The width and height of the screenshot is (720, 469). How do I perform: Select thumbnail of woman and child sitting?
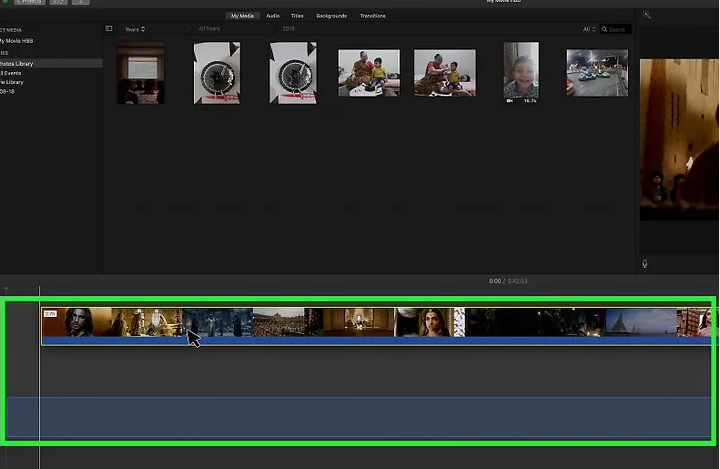pos(369,73)
